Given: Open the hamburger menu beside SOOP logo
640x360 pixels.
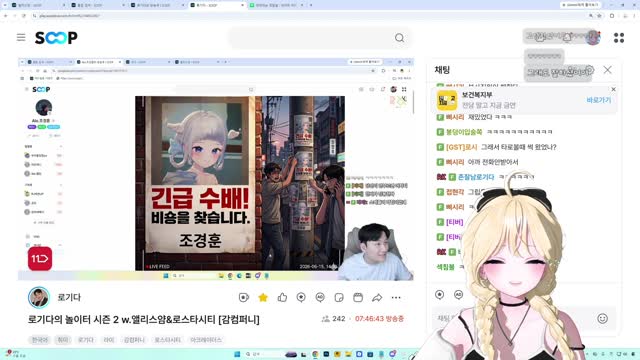Looking at the screenshot, I should tap(21, 38).
